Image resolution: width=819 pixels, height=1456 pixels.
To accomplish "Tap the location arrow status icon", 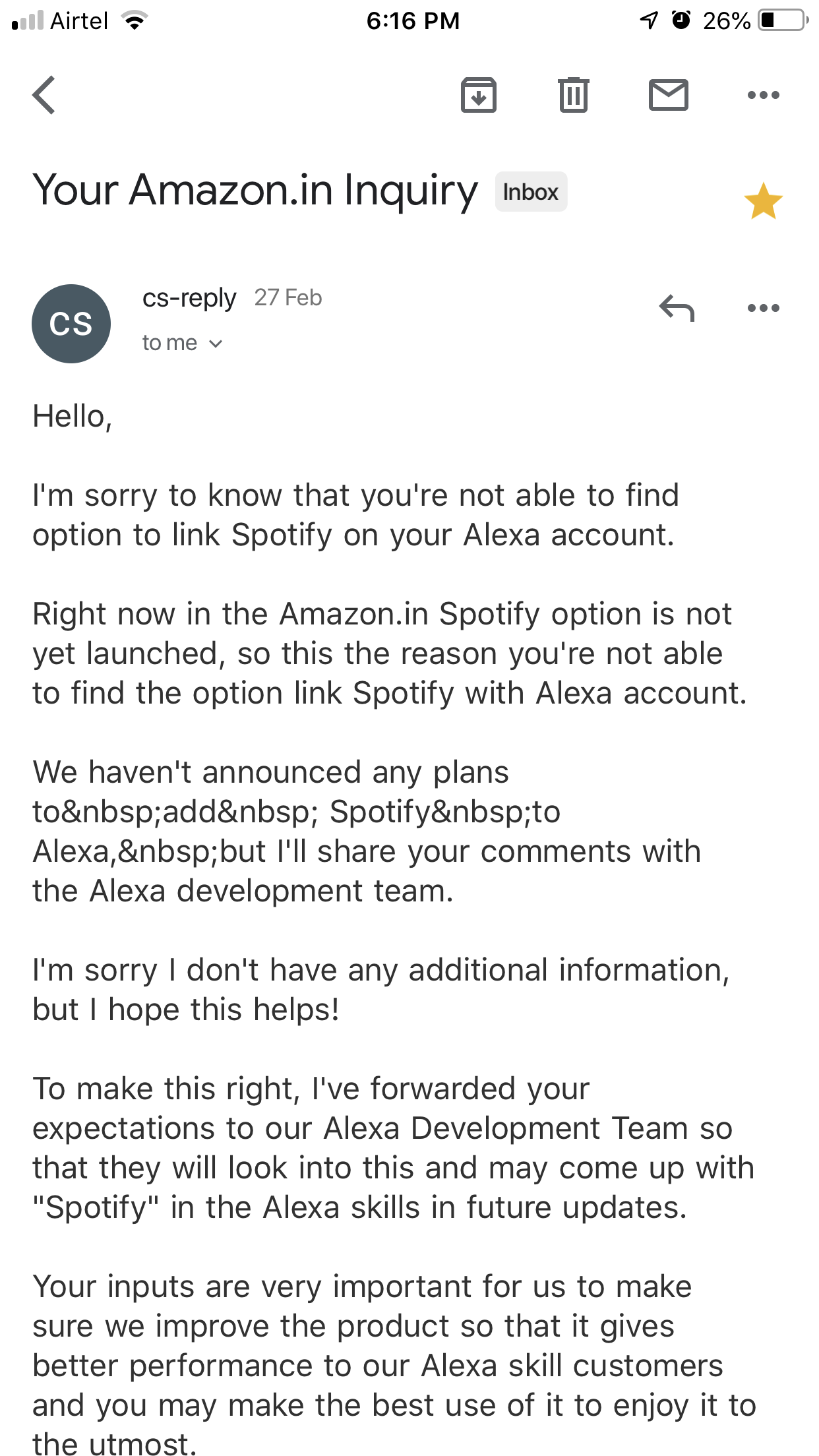I will (649, 20).
